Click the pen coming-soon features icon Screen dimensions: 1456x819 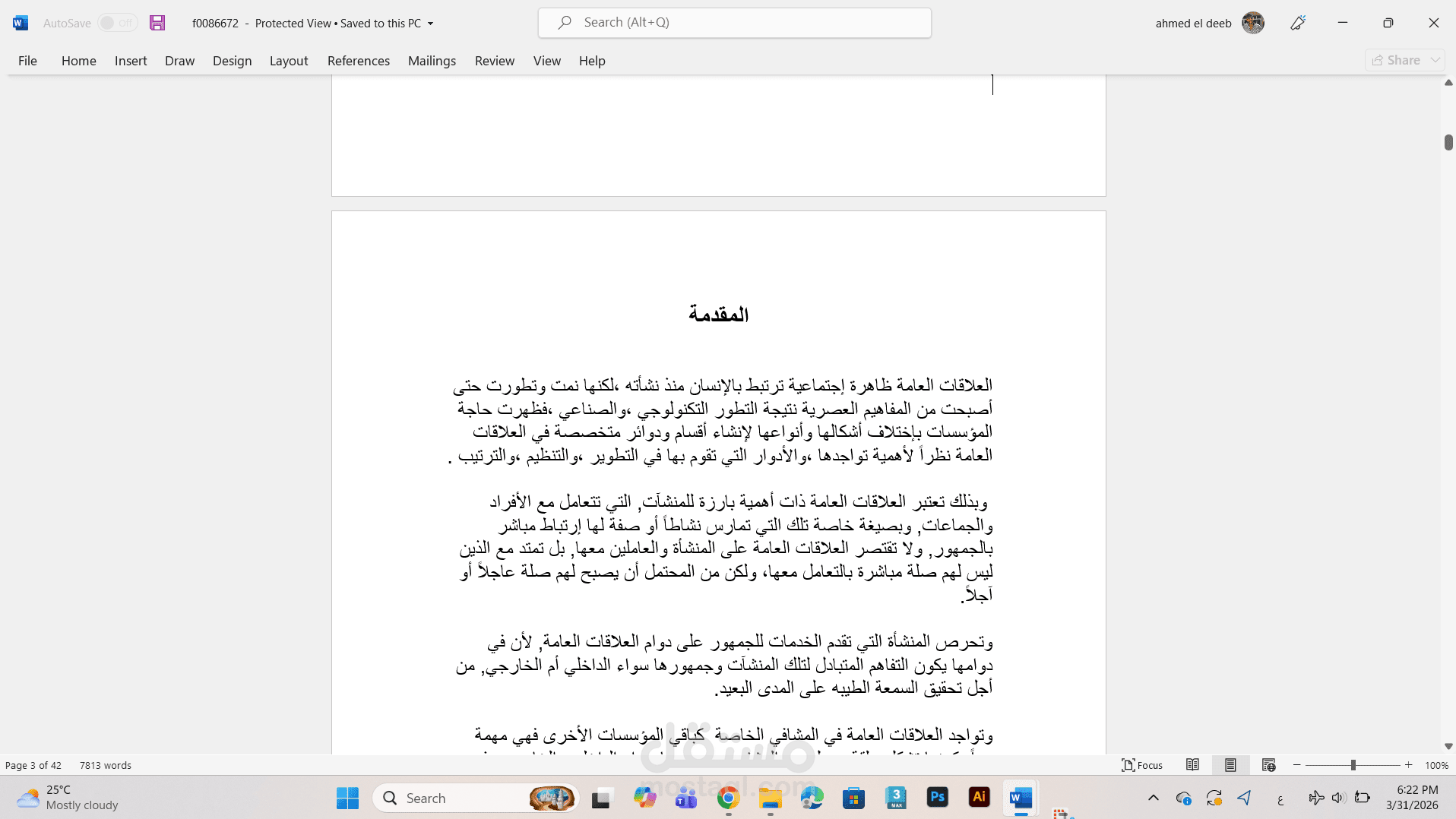pyautogui.click(x=1298, y=23)
